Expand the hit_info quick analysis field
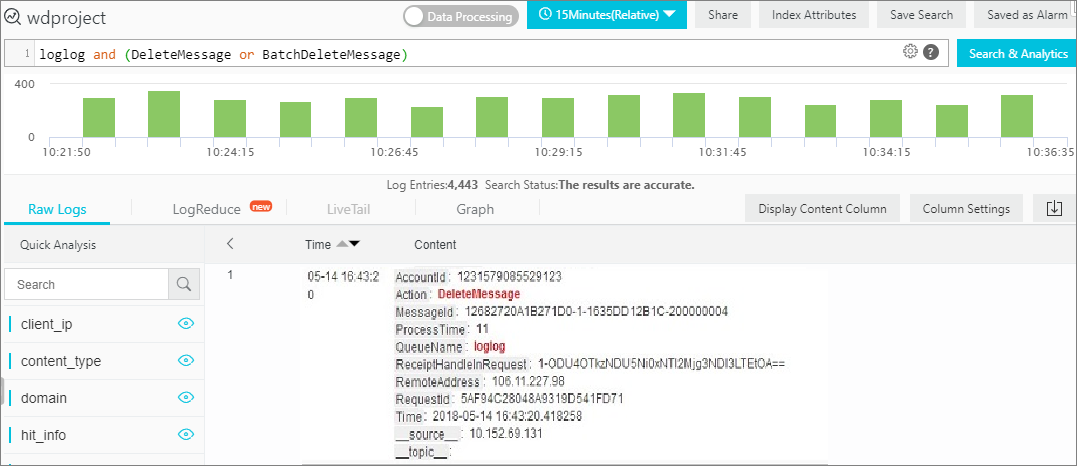This screenshot has height=466, width=1077. [x=43, y=435]
